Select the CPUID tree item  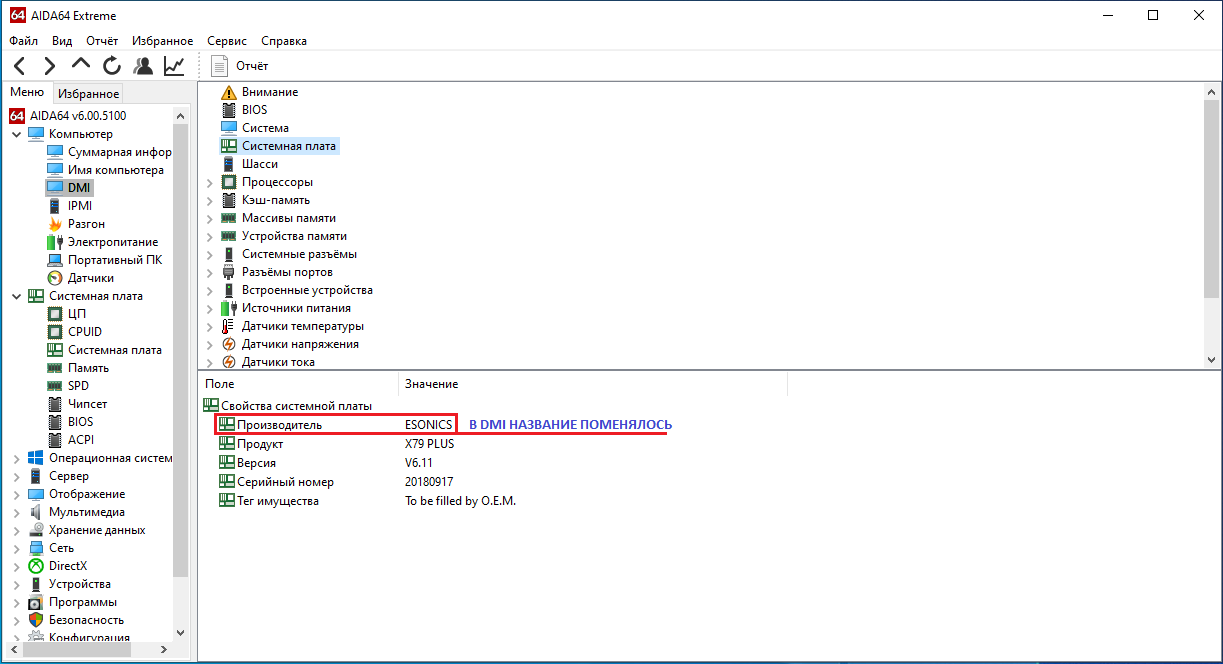(74, 332)
